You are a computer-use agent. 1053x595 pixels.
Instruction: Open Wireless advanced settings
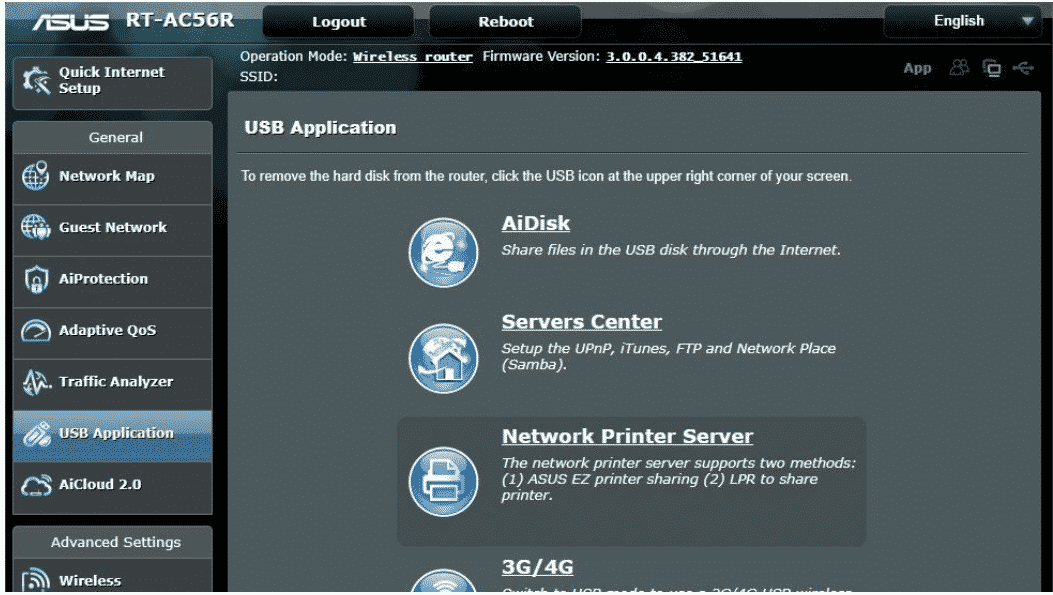[x=112, y=578]
